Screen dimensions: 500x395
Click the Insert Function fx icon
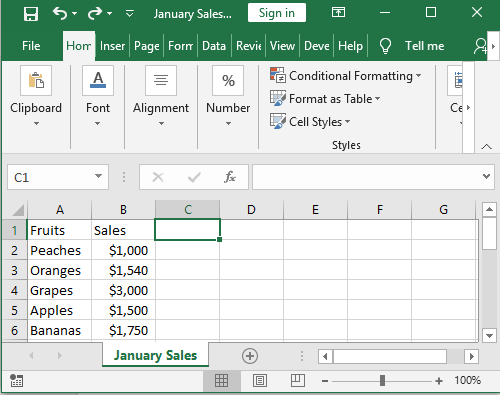pos(230,177)
